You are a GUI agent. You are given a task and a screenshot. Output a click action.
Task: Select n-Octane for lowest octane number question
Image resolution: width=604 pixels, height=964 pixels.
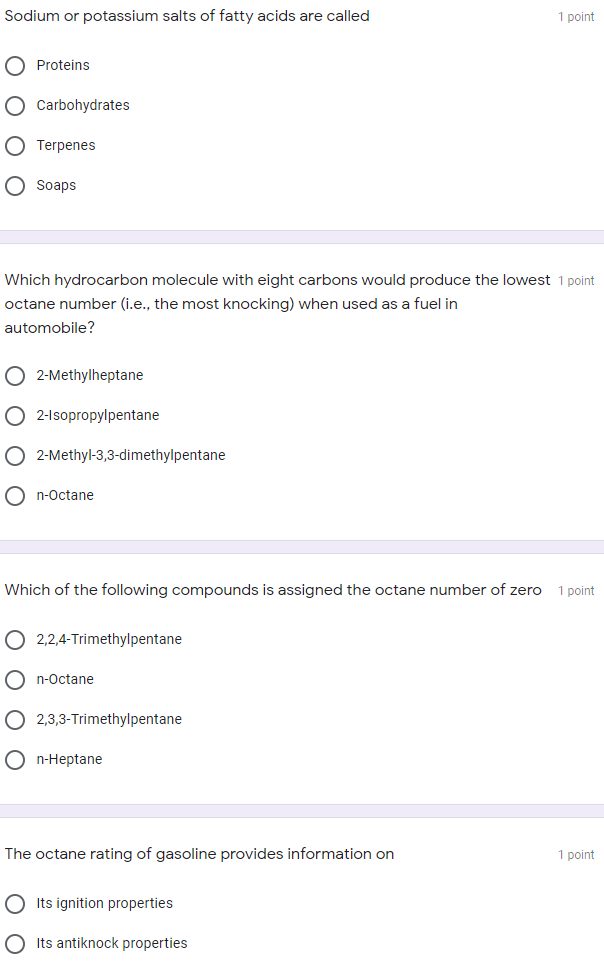click(15, 496)
